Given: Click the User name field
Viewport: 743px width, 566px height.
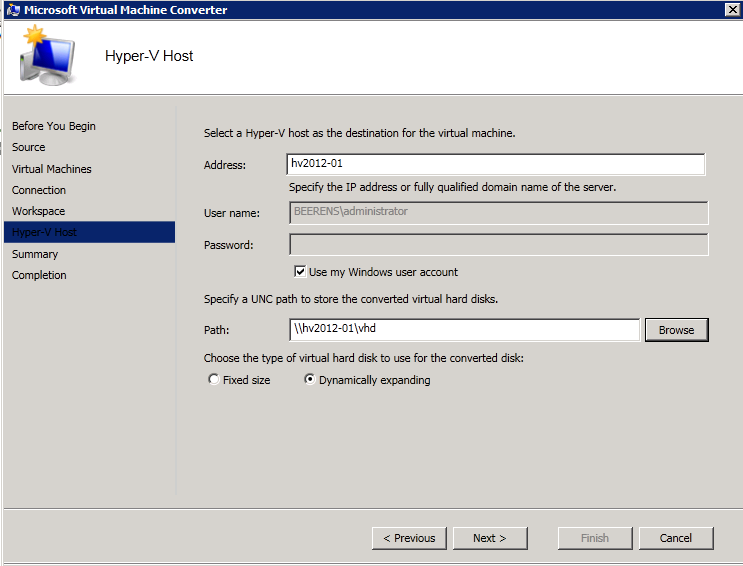Looking at the screenshot, I should coord(499,212).
